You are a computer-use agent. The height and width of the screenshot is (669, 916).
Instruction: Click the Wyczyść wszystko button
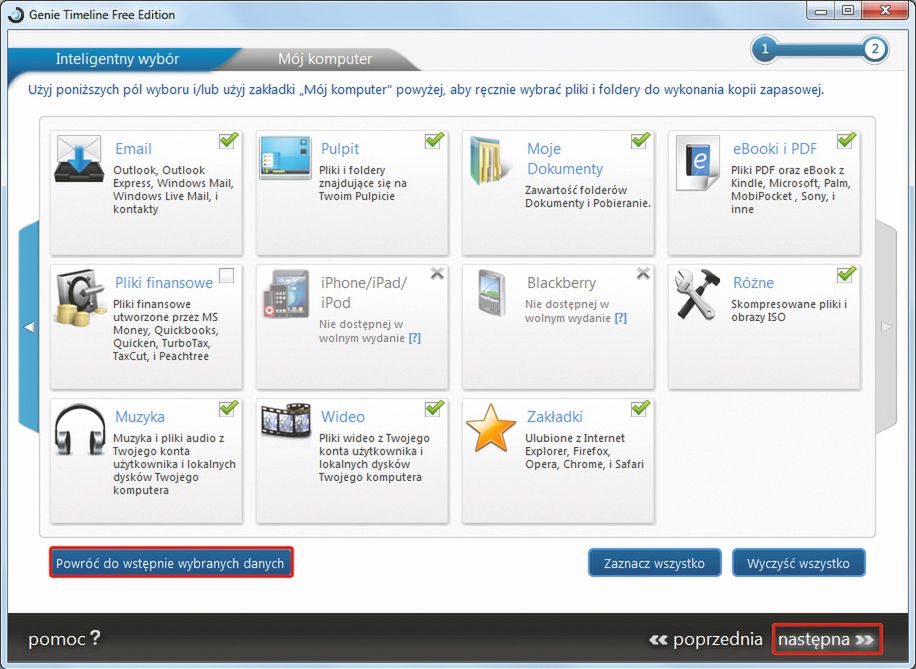(x=799, y=563)
